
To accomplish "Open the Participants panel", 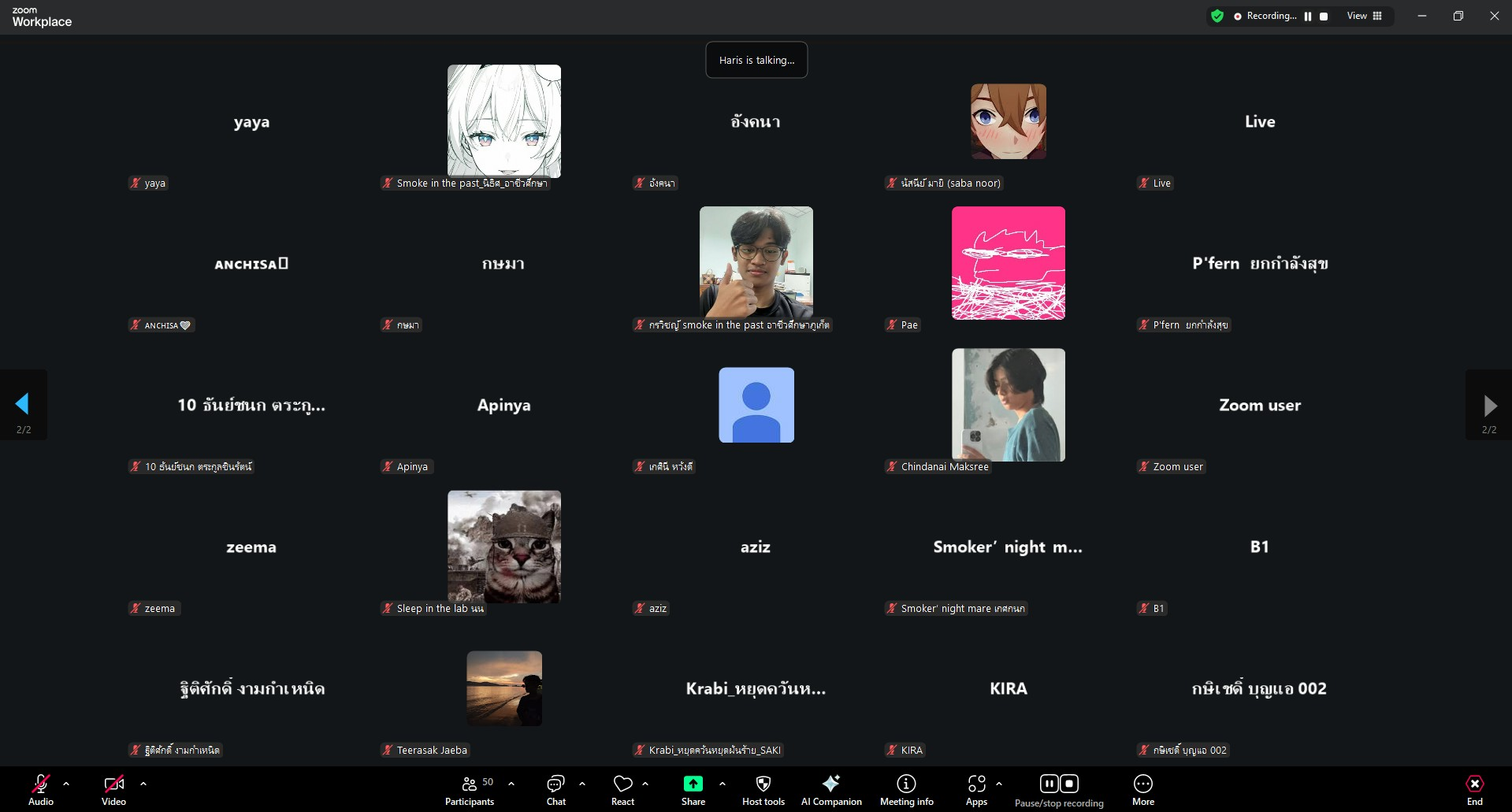I will pos(470,790).
